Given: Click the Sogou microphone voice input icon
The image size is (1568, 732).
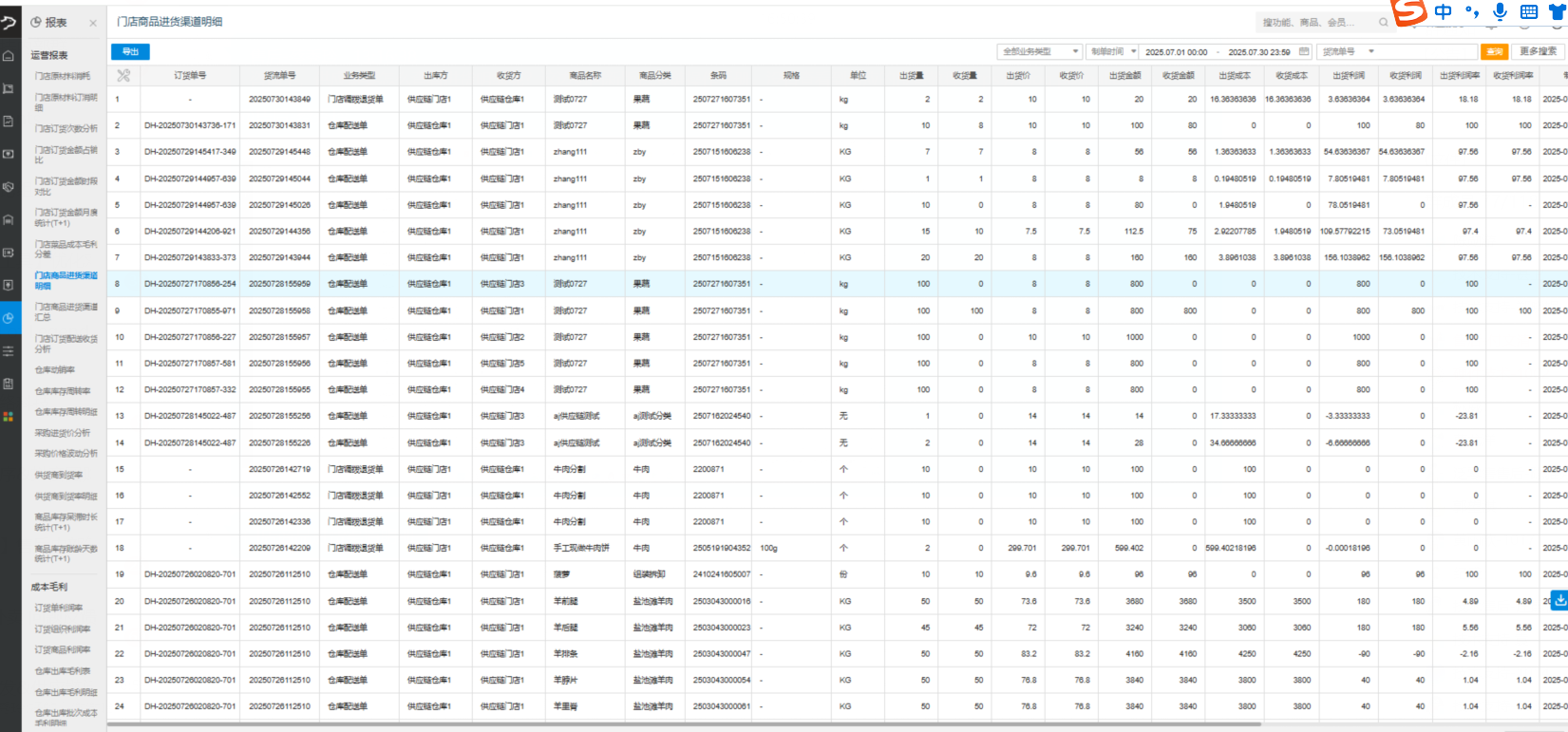Looking at the screenshot, I should 1500,11.
